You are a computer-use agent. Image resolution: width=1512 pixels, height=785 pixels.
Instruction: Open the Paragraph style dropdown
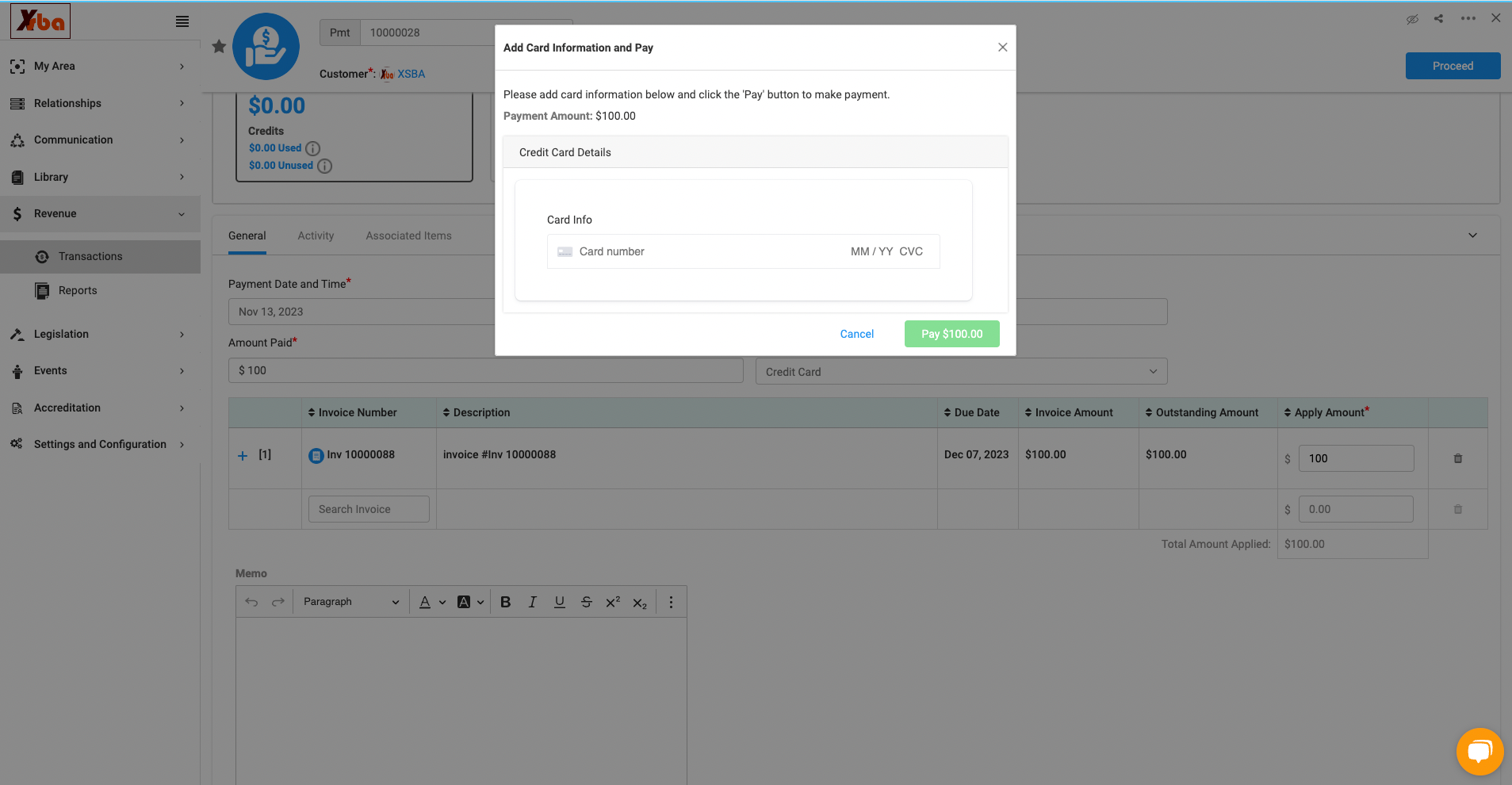[x=351, y=602]
